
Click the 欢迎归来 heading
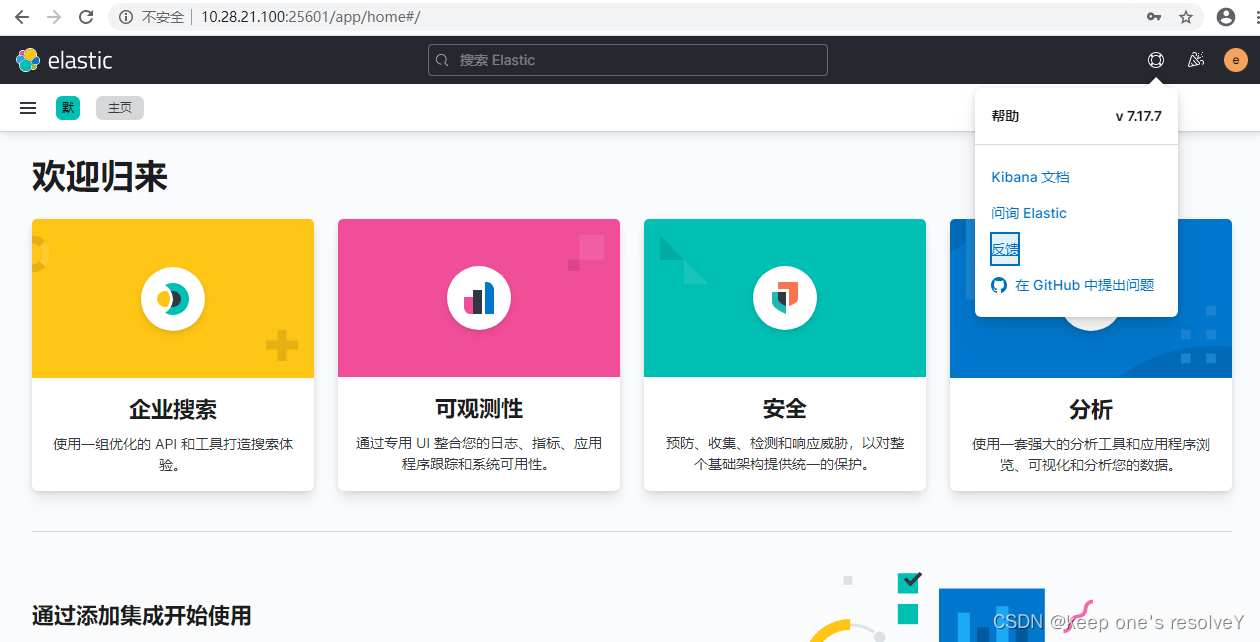tap(100, 177)
